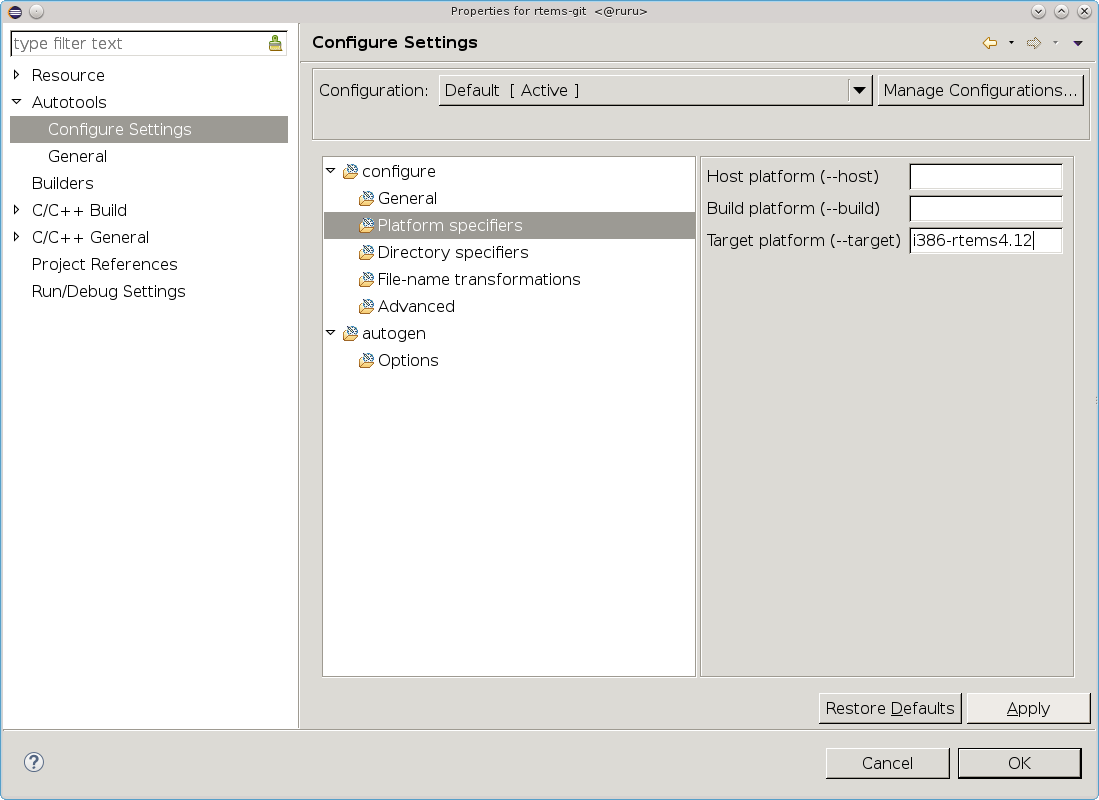Open Run/Debug Settings page
Screen dimensions: 1099x800
pos(108,292)
